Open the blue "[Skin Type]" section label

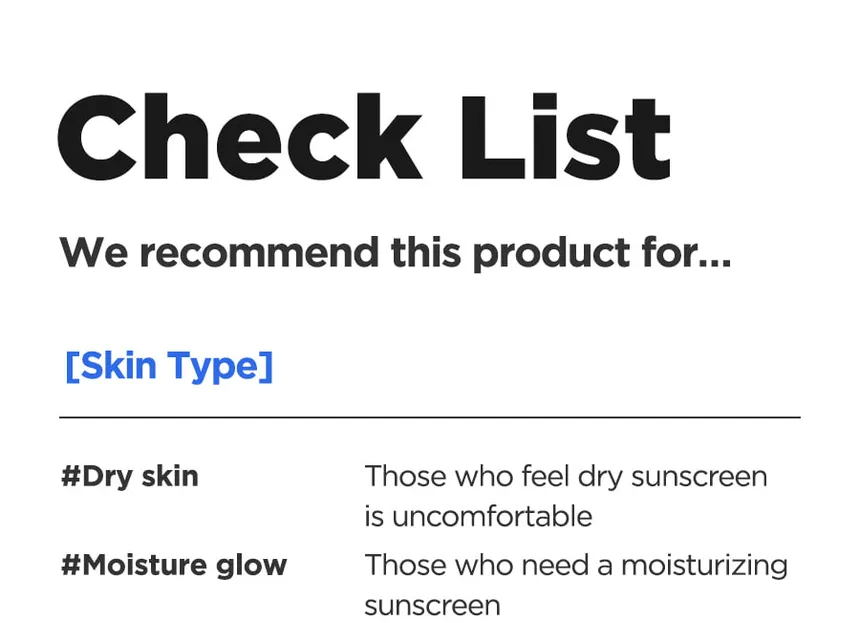point(169,365)
